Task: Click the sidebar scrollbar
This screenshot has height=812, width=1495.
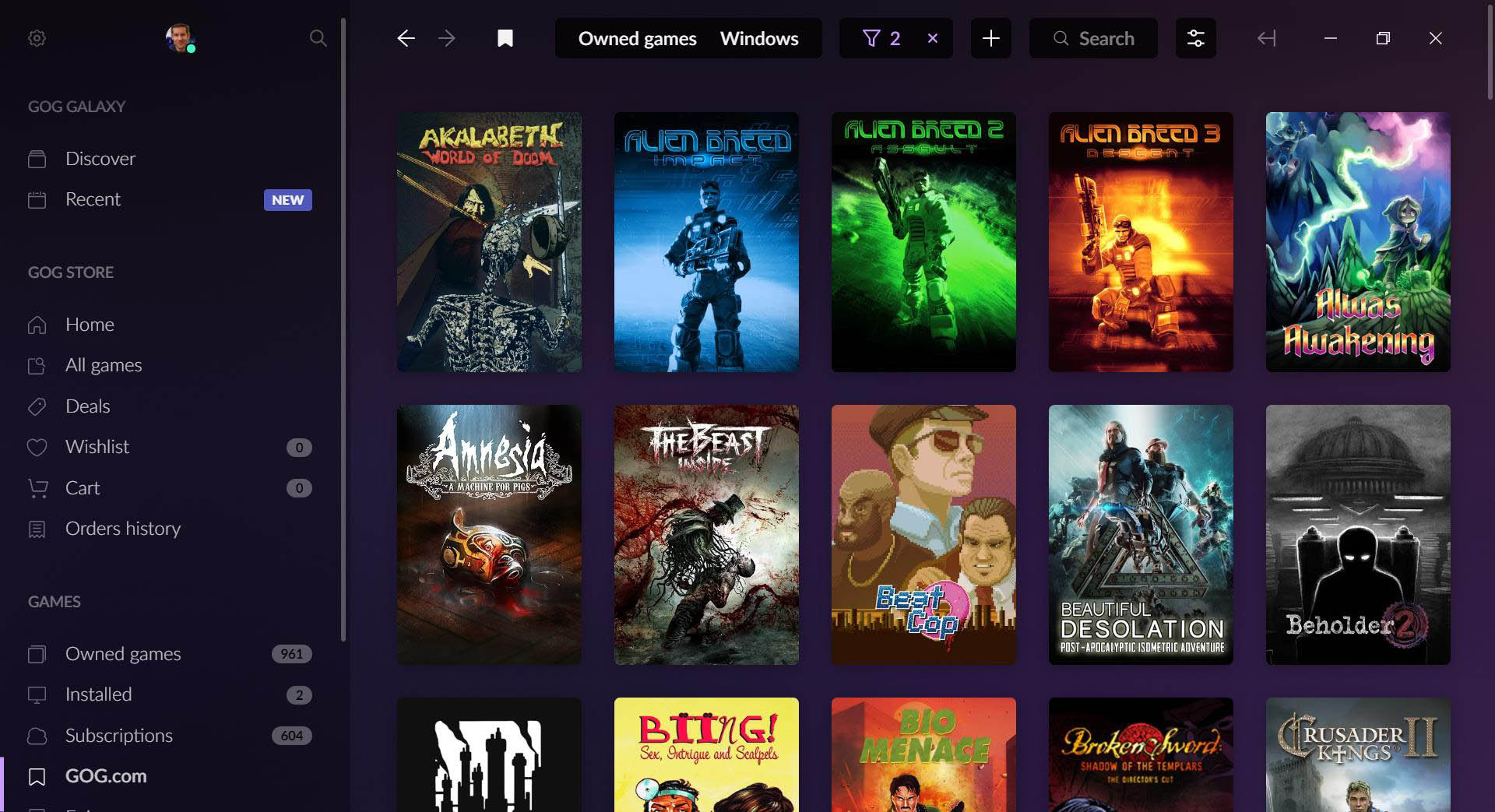Action: pyautogui.click(x=343, y=330)
